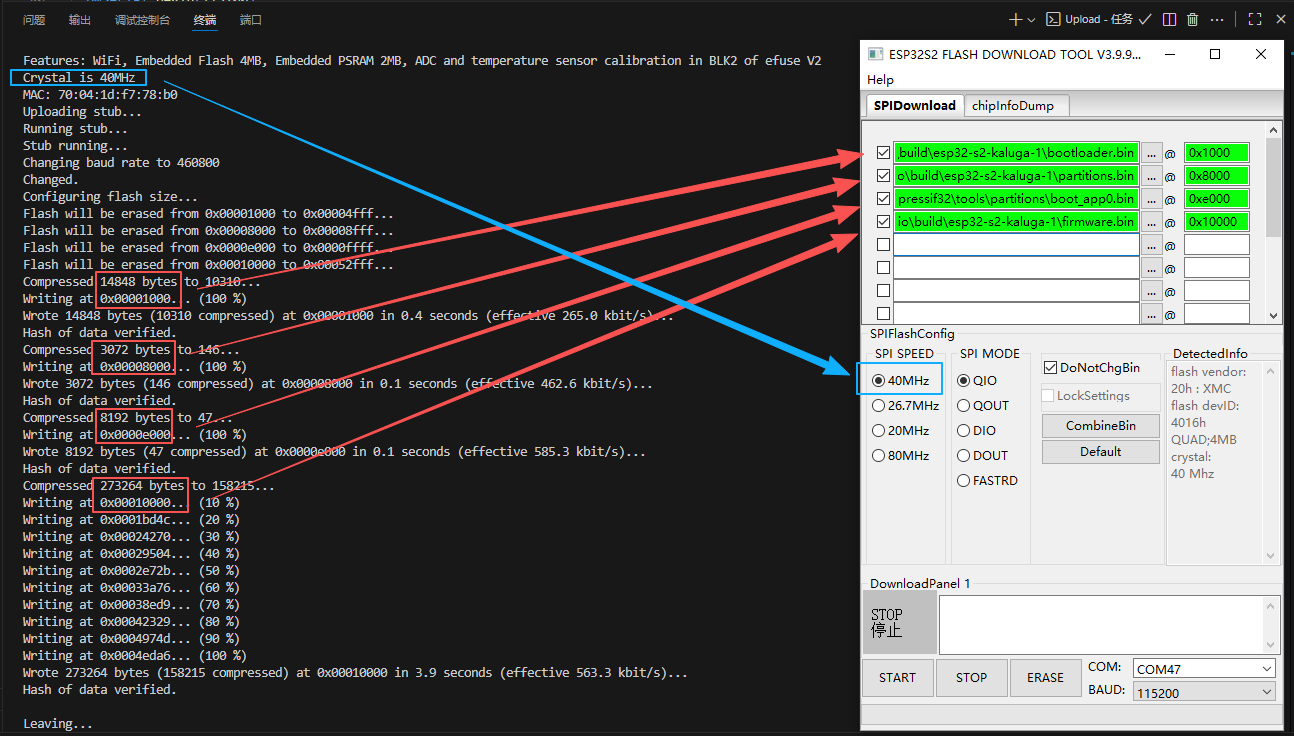Open the terminal launch profile dropdown chevron
Viewport: 1294px width, 736px height.
coord(1032,19)
